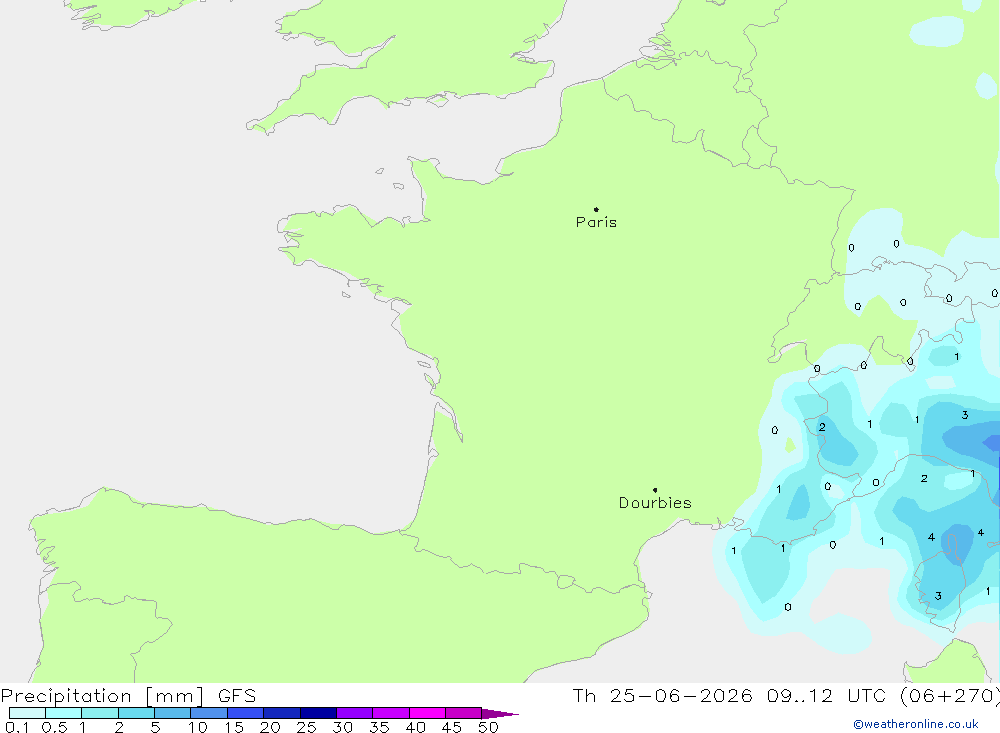Click the legend arrow tip above 50
Screen dimensions: 1000x733
pyautogui.click(x=500, y=714)
